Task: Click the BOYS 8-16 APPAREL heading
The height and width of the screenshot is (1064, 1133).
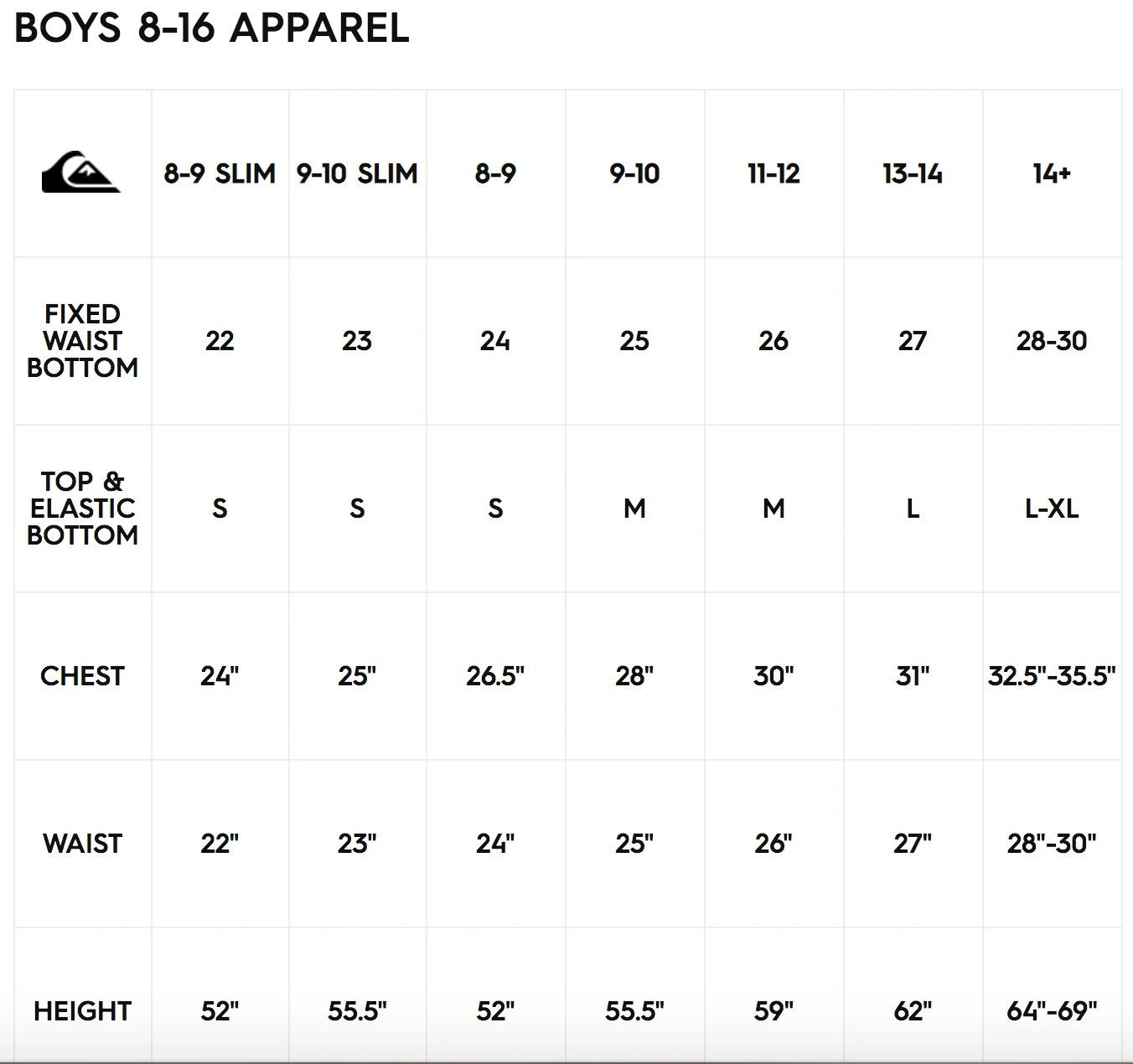Action: tap(212, 28)
